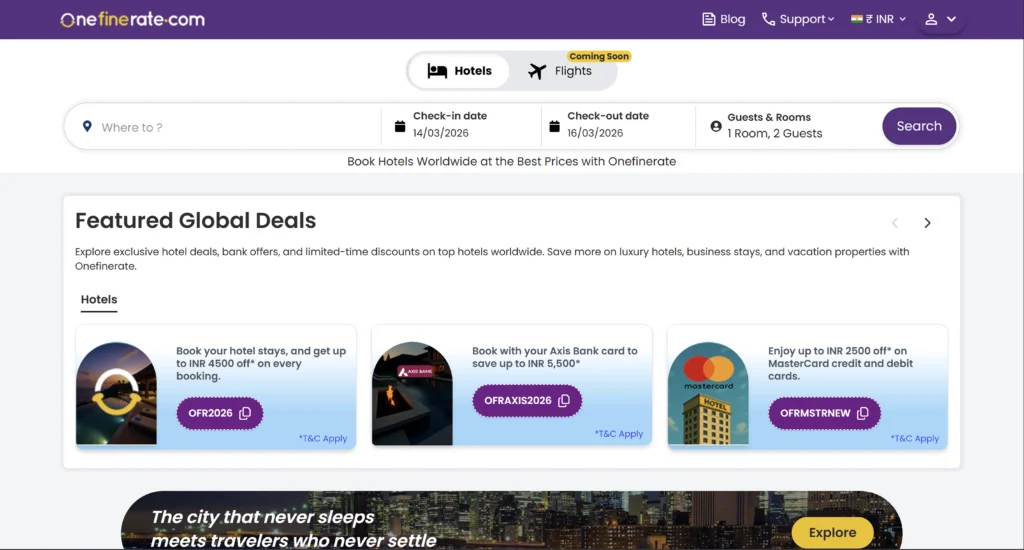
Task: Go to previous featured deals slide
Action: tap(895, 223)
